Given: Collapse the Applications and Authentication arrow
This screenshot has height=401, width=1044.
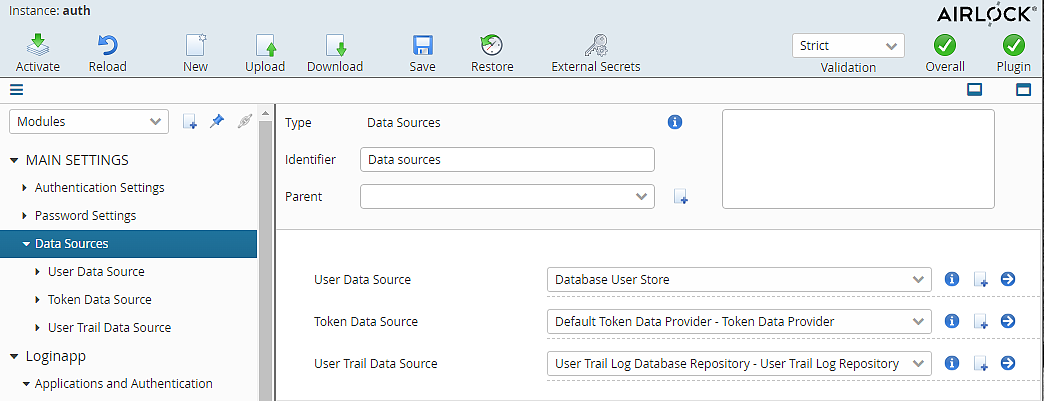Looking at the screenshot, I should (x=25, y=384).
